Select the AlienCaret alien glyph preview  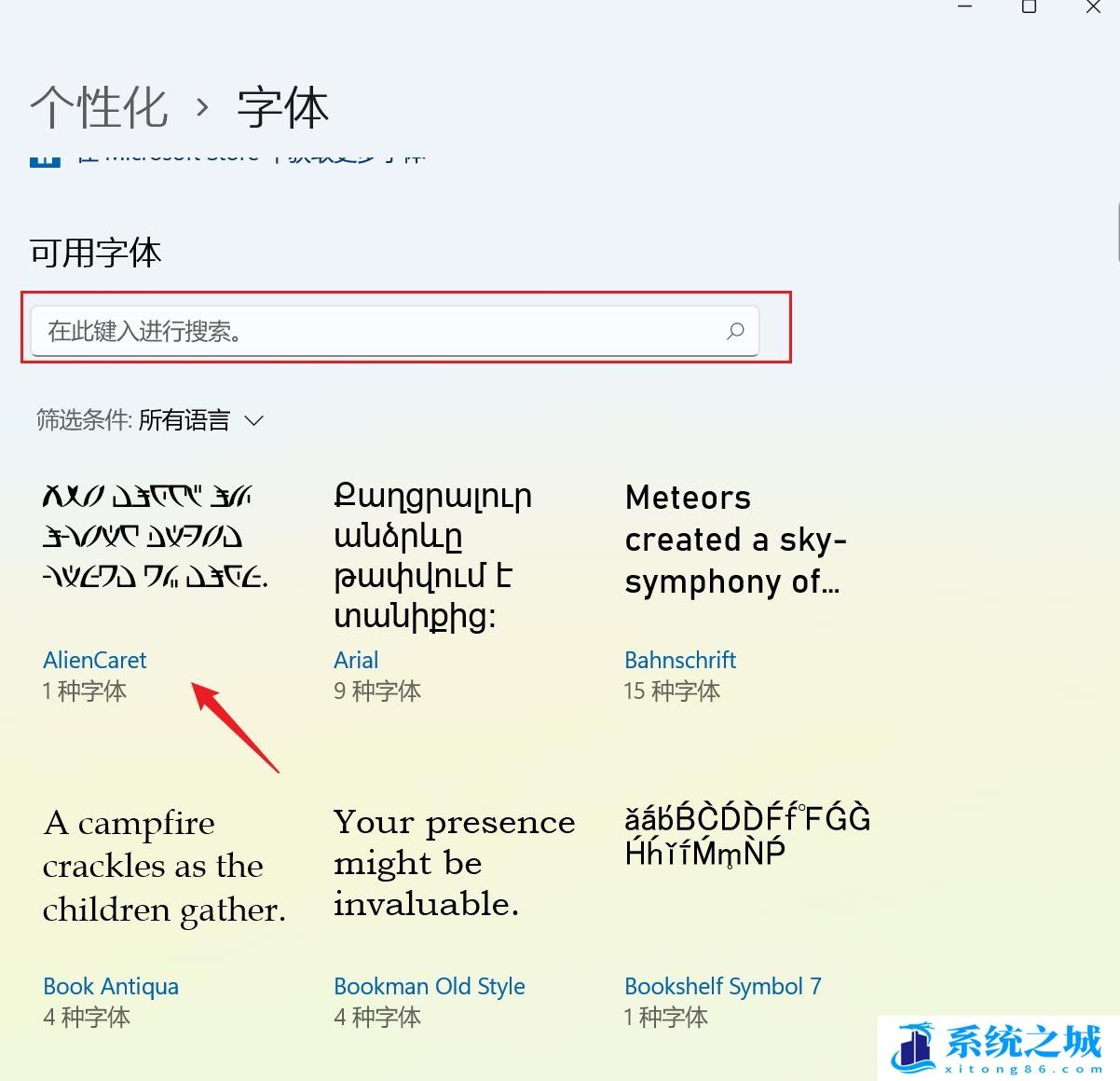tap(155, 537)
